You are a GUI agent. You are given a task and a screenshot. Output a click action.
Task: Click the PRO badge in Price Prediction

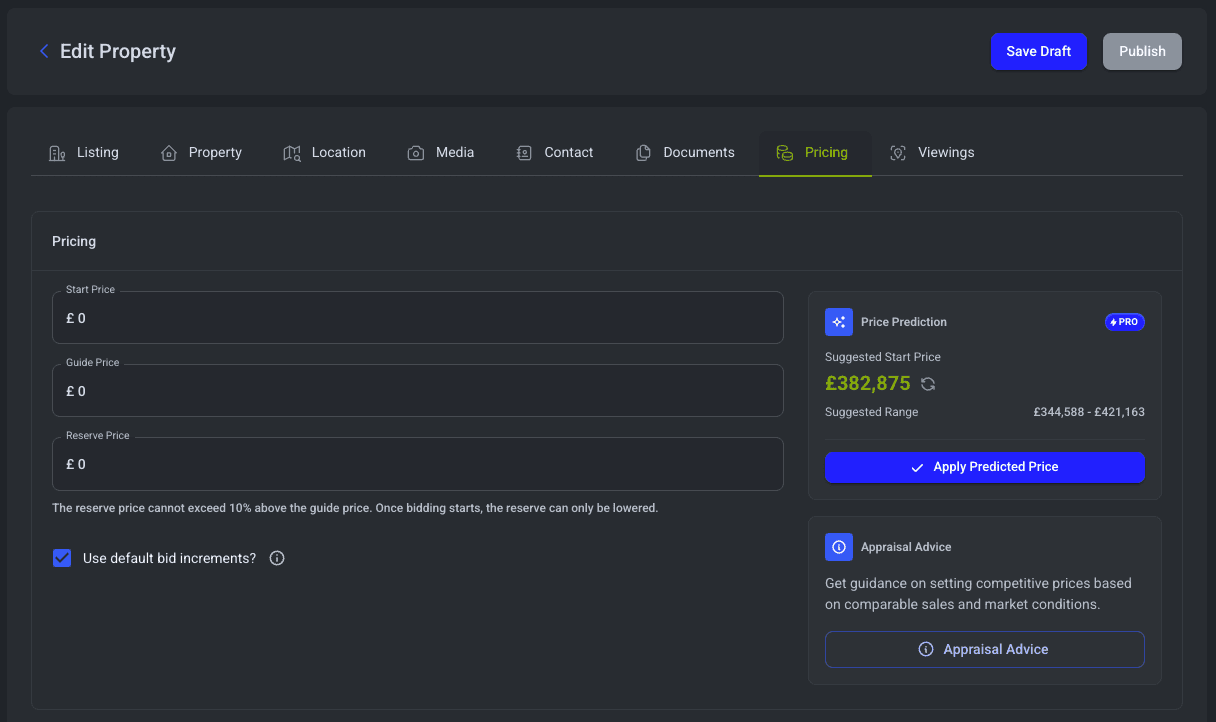pos(1124,322)
